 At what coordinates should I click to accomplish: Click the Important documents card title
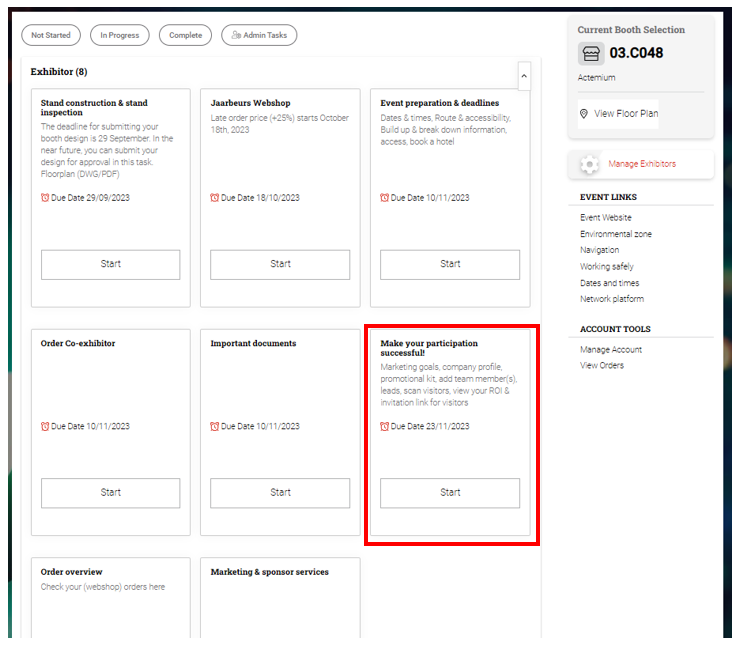253,344
